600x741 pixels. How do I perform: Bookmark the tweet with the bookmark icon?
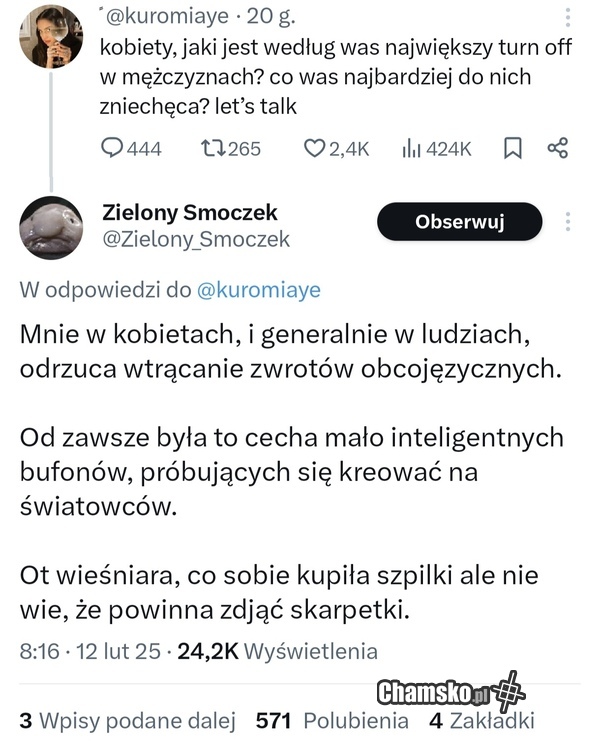pyautogui.click(x=512, y=148)
